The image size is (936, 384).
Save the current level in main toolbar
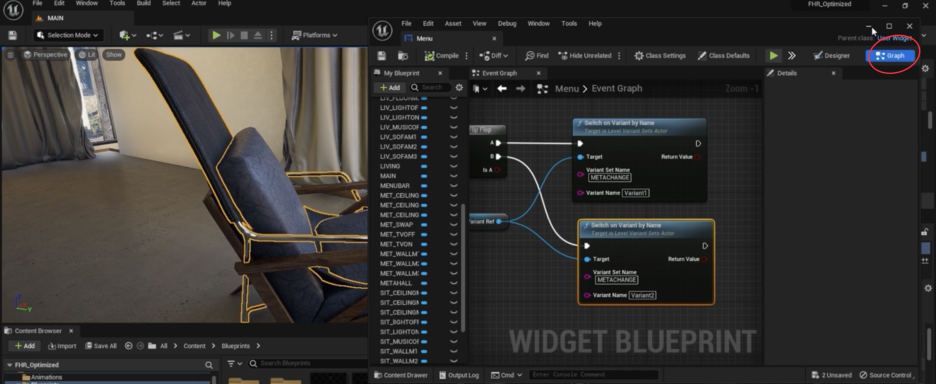[x=13, y=35]
